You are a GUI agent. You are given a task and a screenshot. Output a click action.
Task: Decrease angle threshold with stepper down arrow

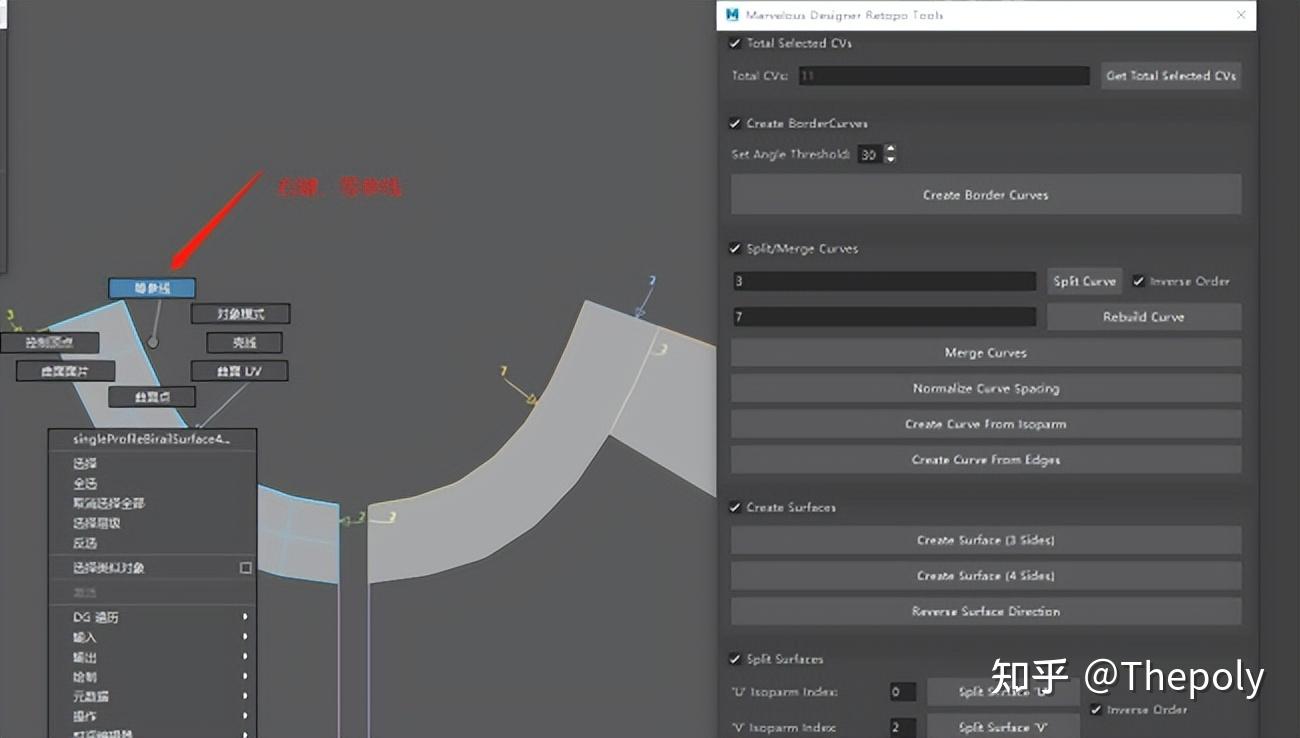[x=890, y=160]
